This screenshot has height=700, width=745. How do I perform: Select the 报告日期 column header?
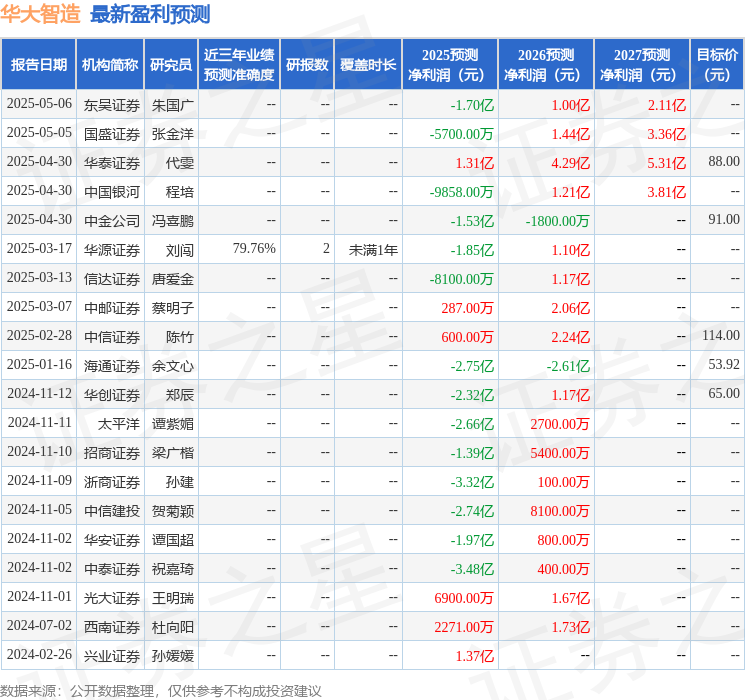39,65
